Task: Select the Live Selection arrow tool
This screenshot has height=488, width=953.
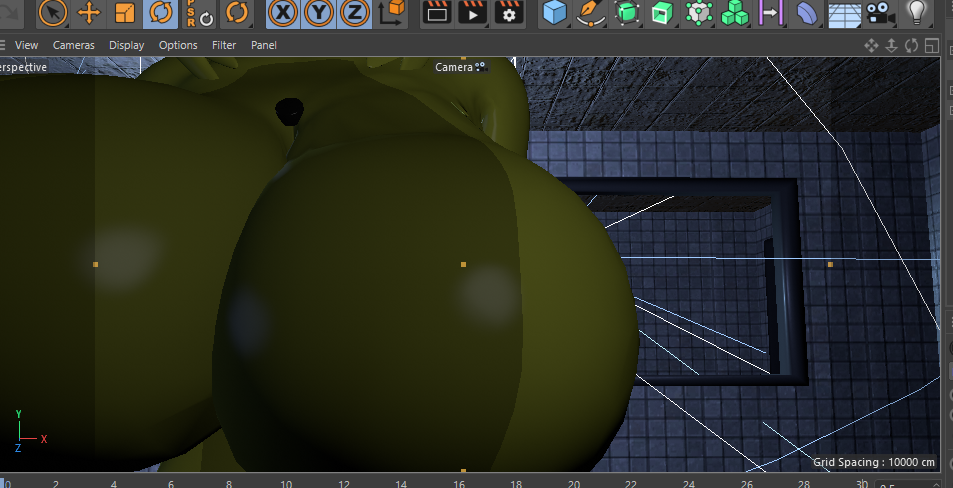Action: click(x=53, y=13)
